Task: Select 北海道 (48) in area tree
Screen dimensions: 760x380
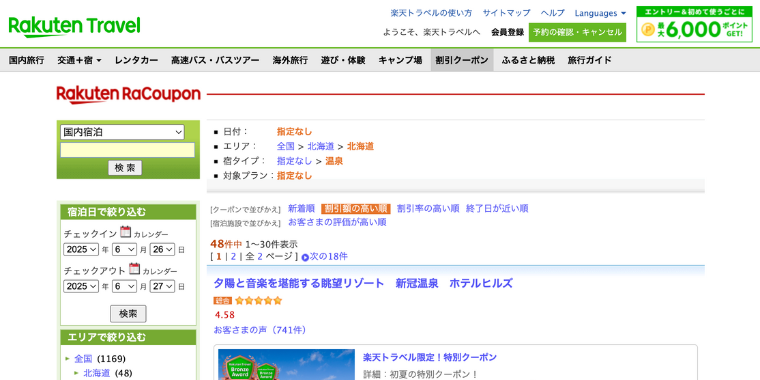Action: pyautogui.click(x=97, y=373)
